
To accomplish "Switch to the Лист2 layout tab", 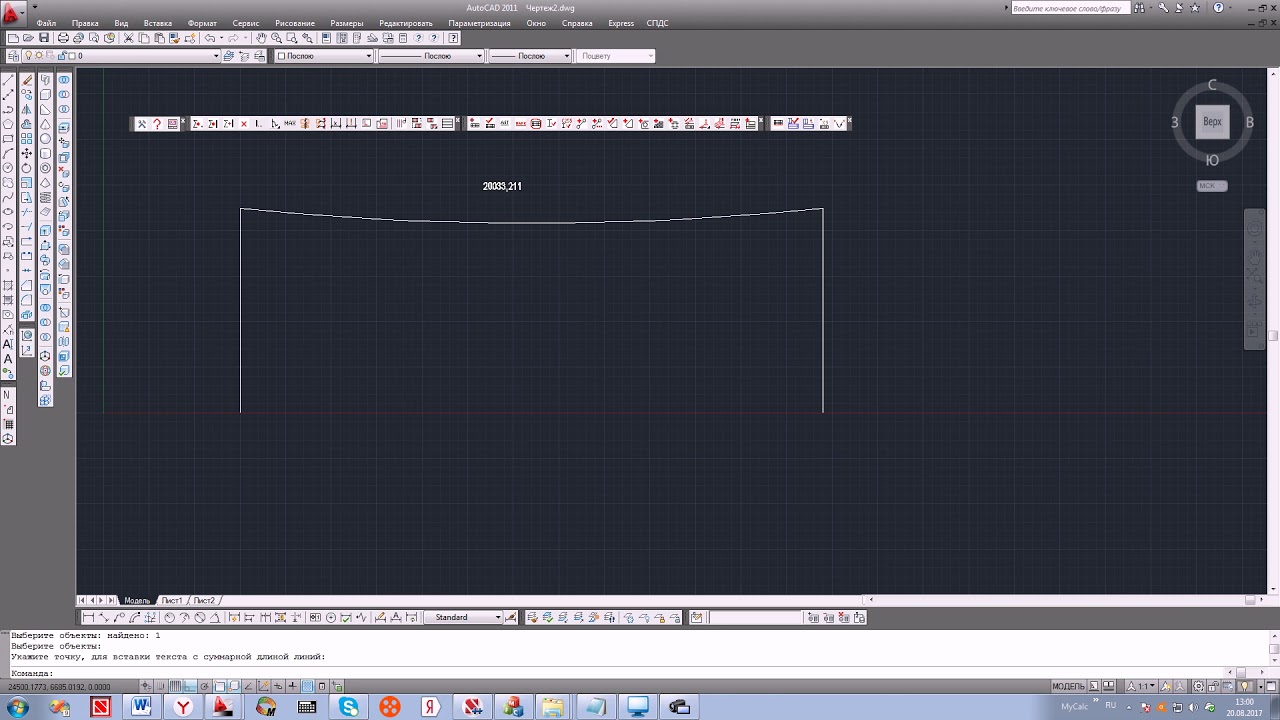I will coord(204,600).
